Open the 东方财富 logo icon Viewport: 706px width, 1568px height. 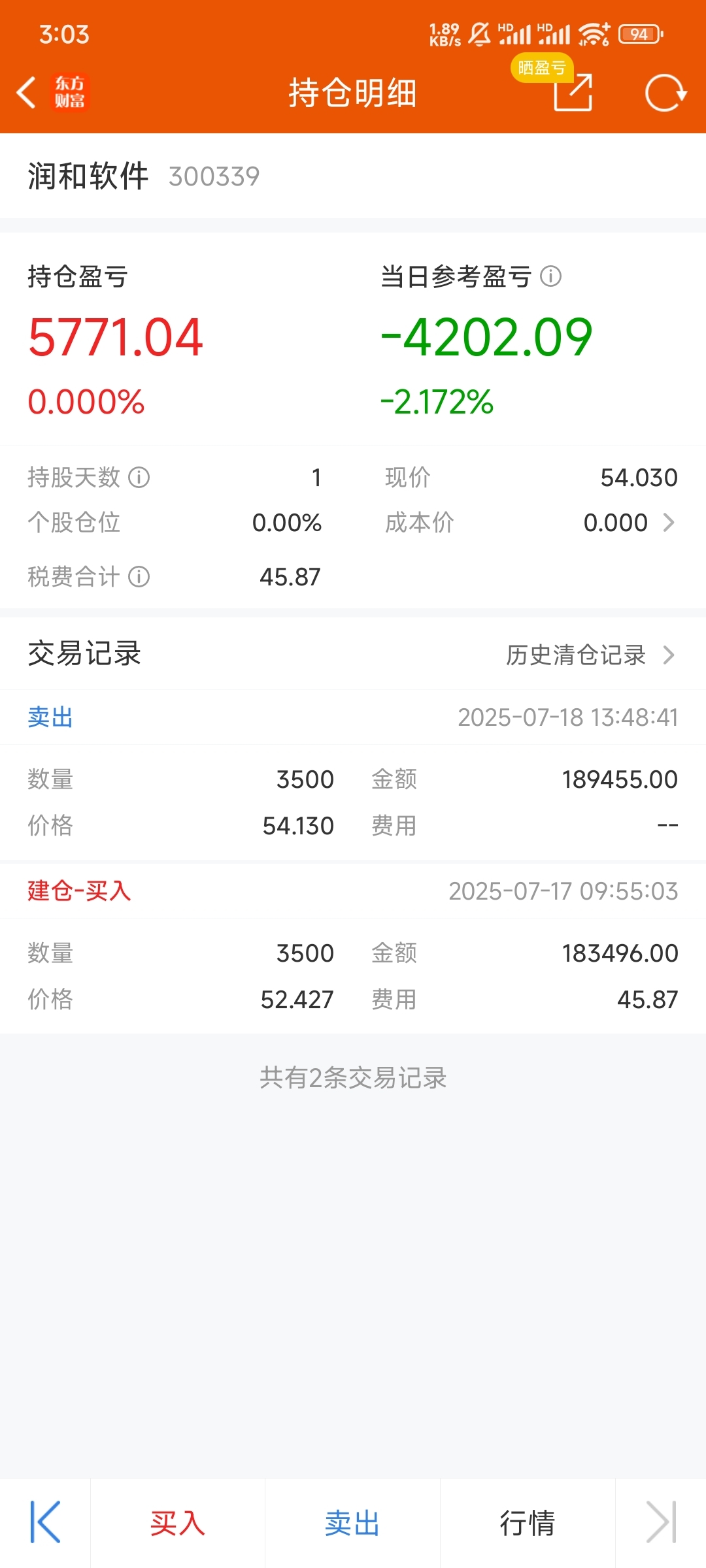(x=69, y=92)
